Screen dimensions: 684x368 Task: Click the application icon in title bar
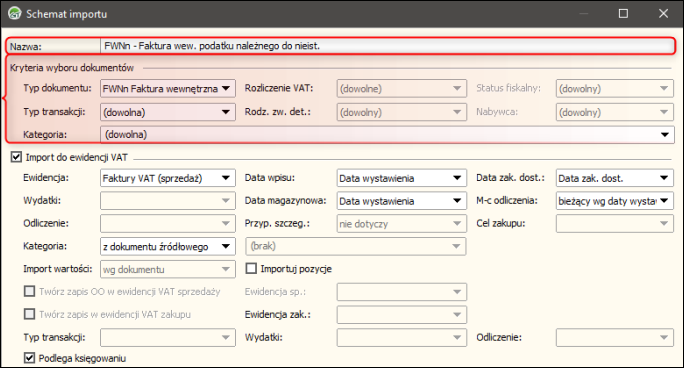pos(15,14)
